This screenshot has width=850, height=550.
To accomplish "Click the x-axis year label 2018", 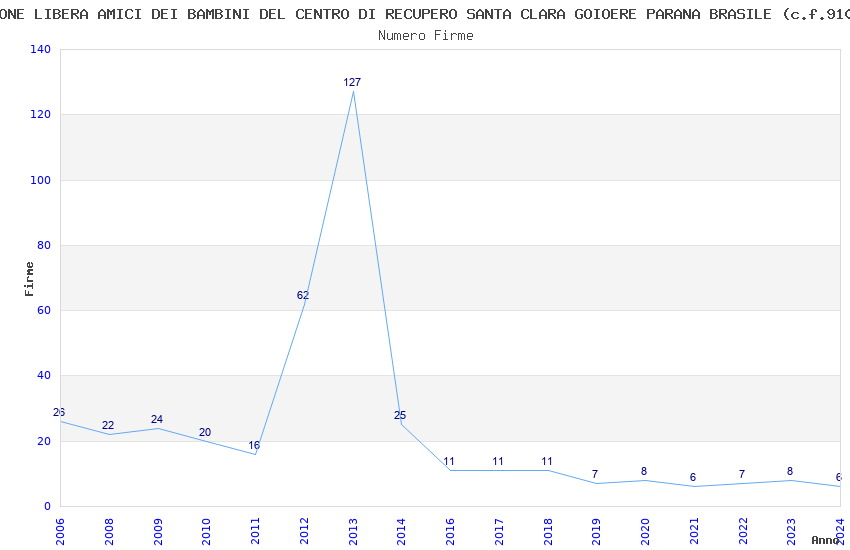I will point(548,532).
